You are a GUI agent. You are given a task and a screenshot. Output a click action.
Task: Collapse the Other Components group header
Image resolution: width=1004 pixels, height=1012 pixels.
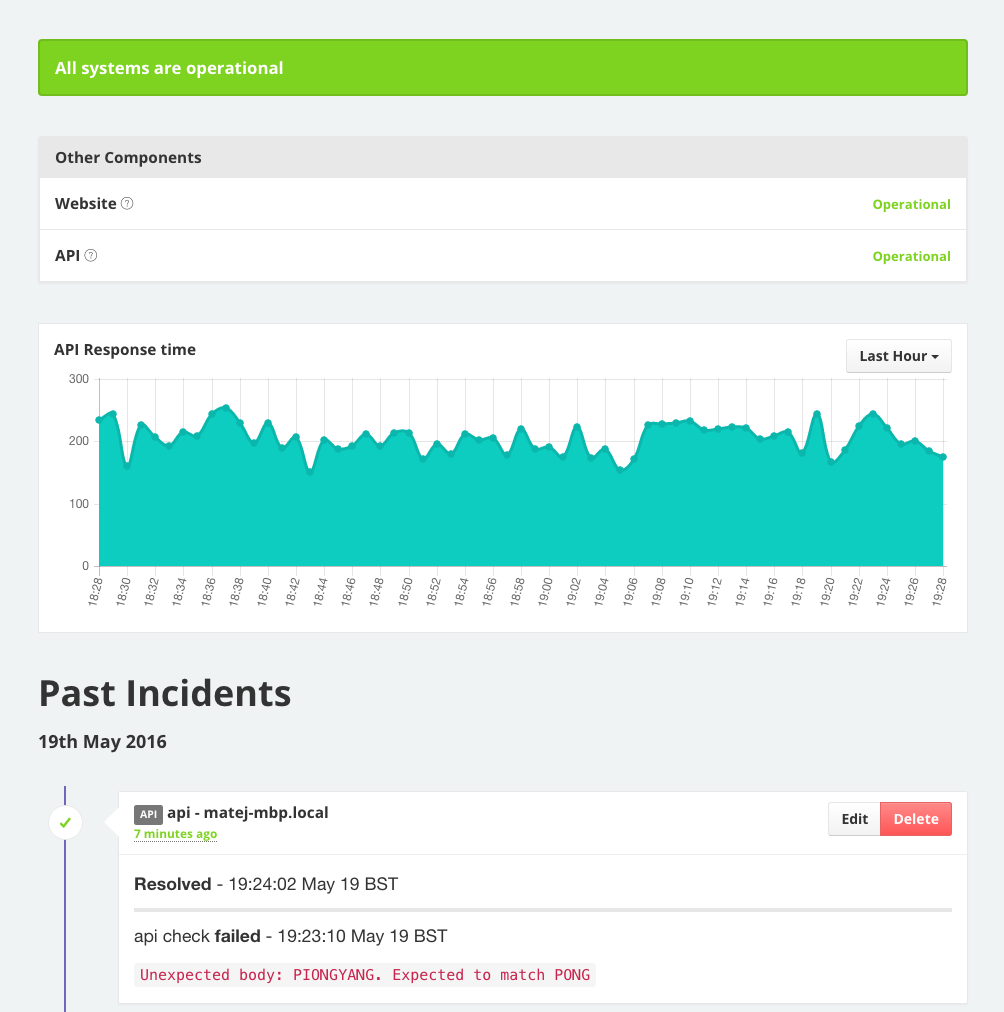pos(128,157)
